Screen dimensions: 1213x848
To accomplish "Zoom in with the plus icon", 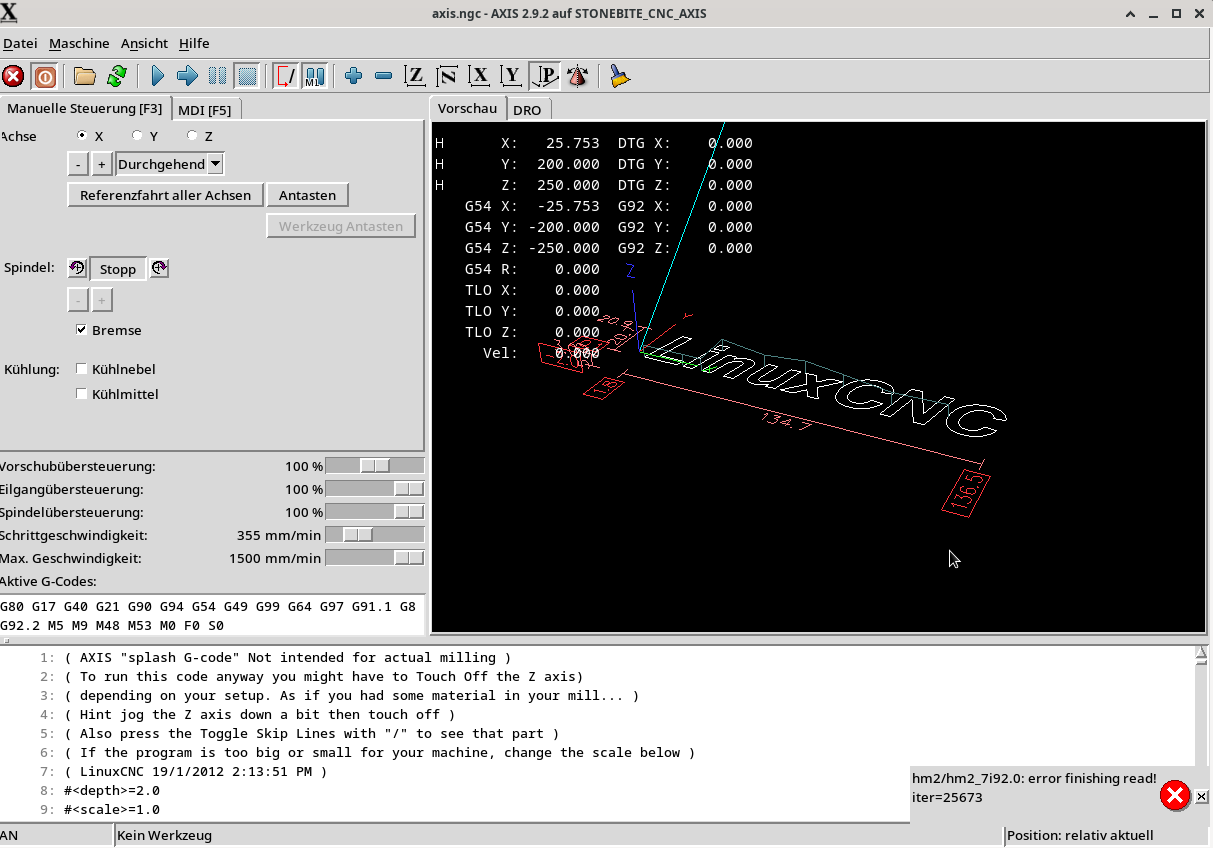I will pyautogui.click(x=353, y=76).
